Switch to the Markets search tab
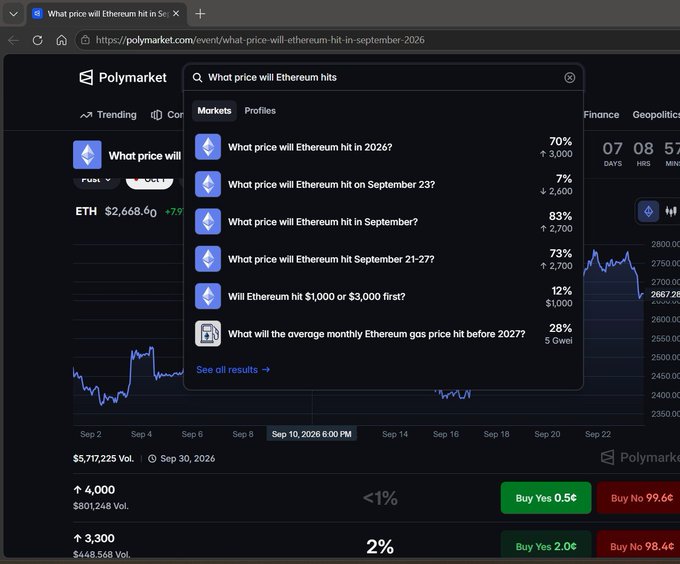This screenshot has height=564, width=680. [x=214, y=111]
